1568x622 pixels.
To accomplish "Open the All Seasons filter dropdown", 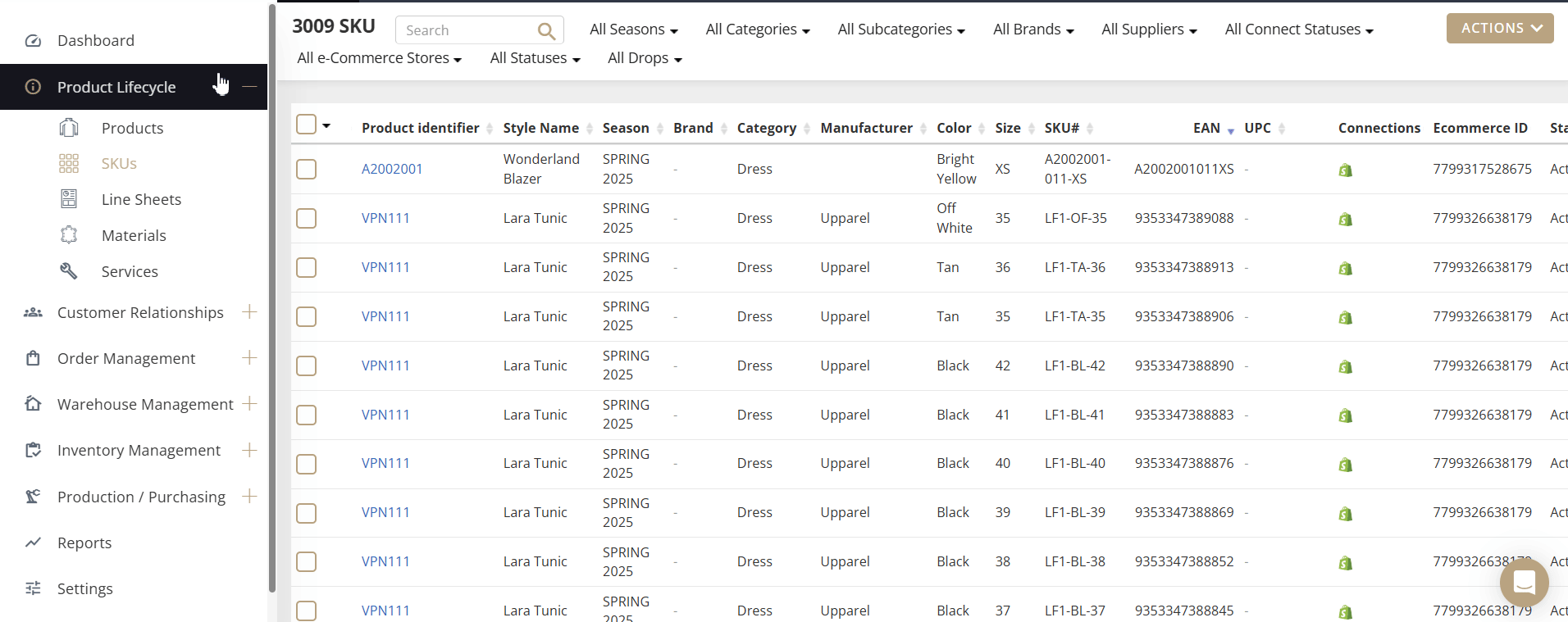I will 633,30.
